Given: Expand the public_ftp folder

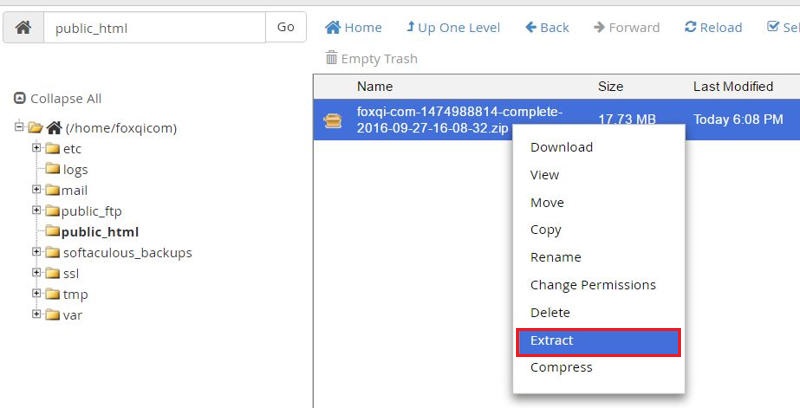Looking at the screenshot, I should (x=36, y=210).
